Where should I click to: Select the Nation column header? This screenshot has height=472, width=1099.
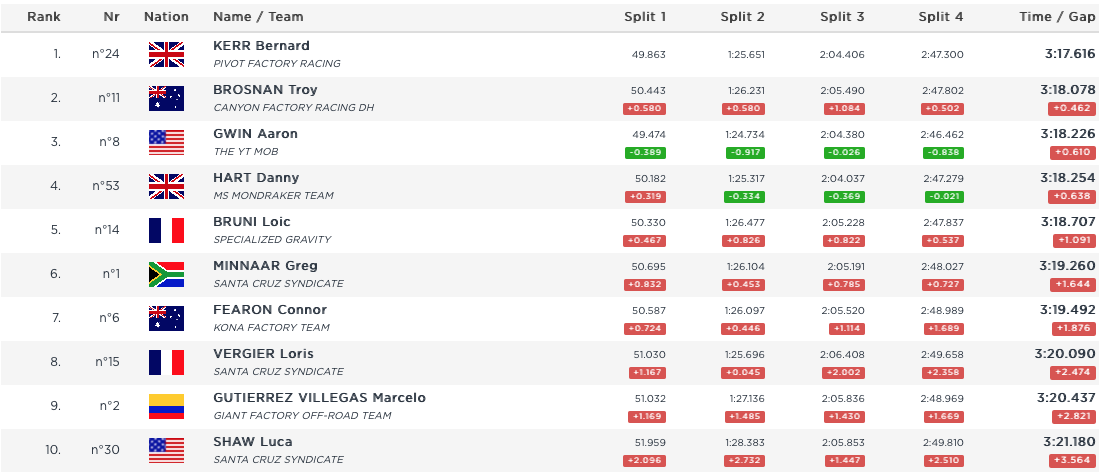pos(166,17)
